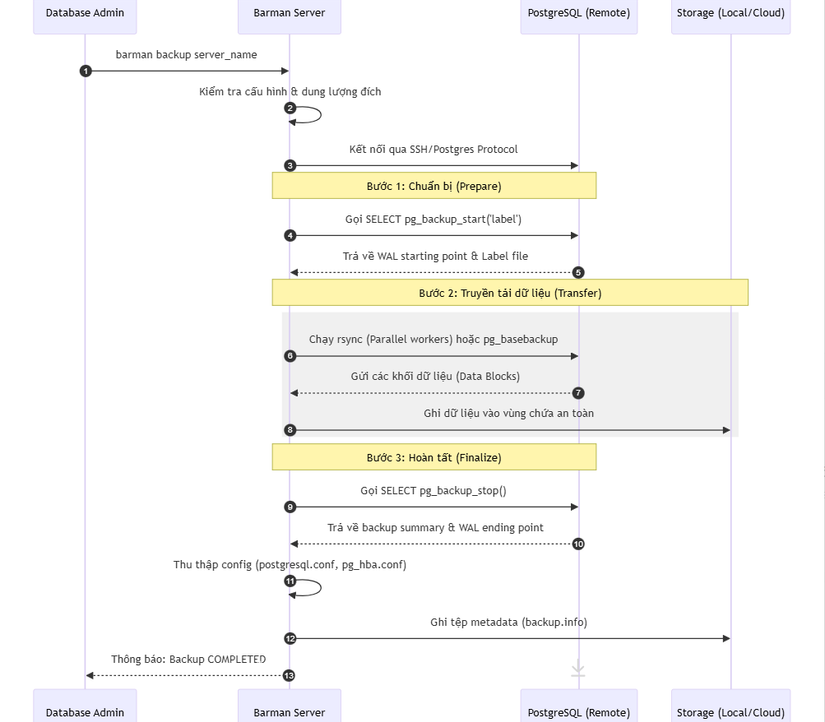Click the top Barman Server participant box
This screenshot has height=722, width=825.
coord(289,15)
